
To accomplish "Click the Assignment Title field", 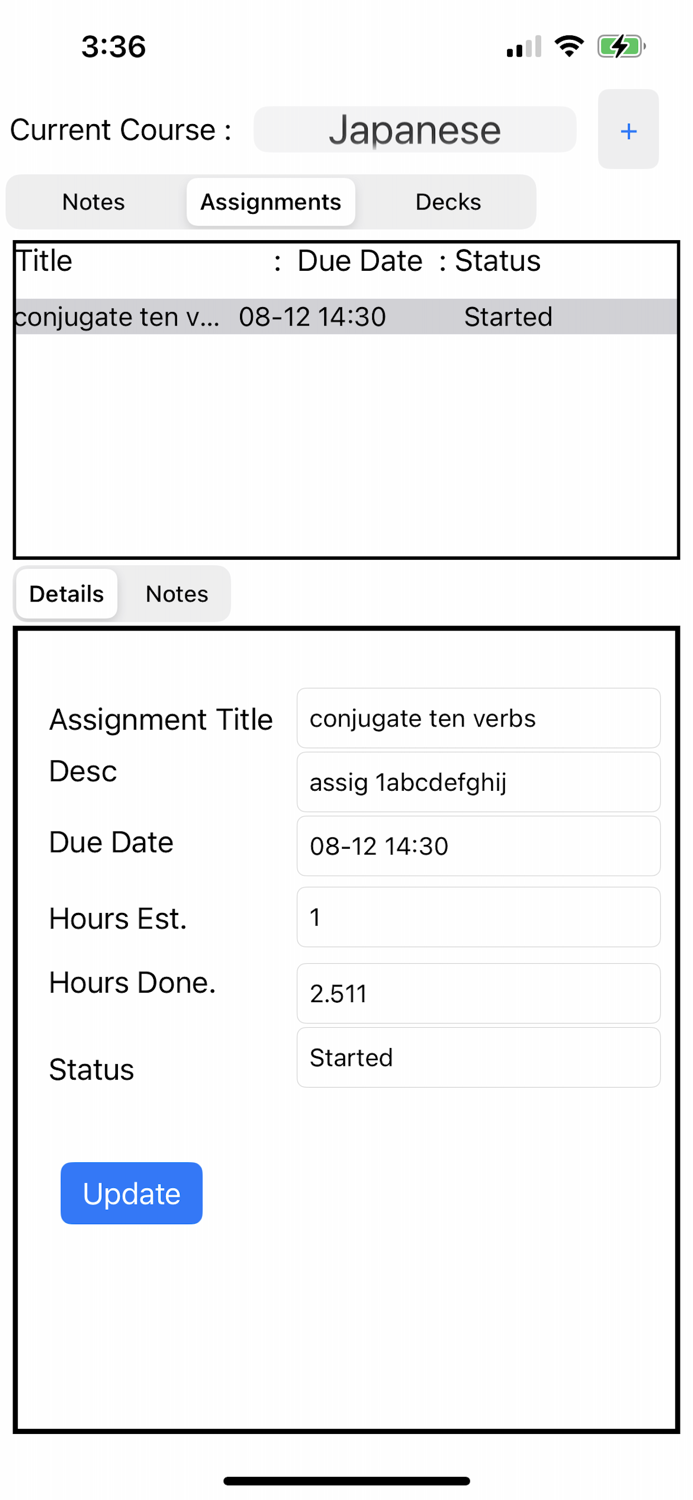I will pyautogui.click(x=478, y=718).
